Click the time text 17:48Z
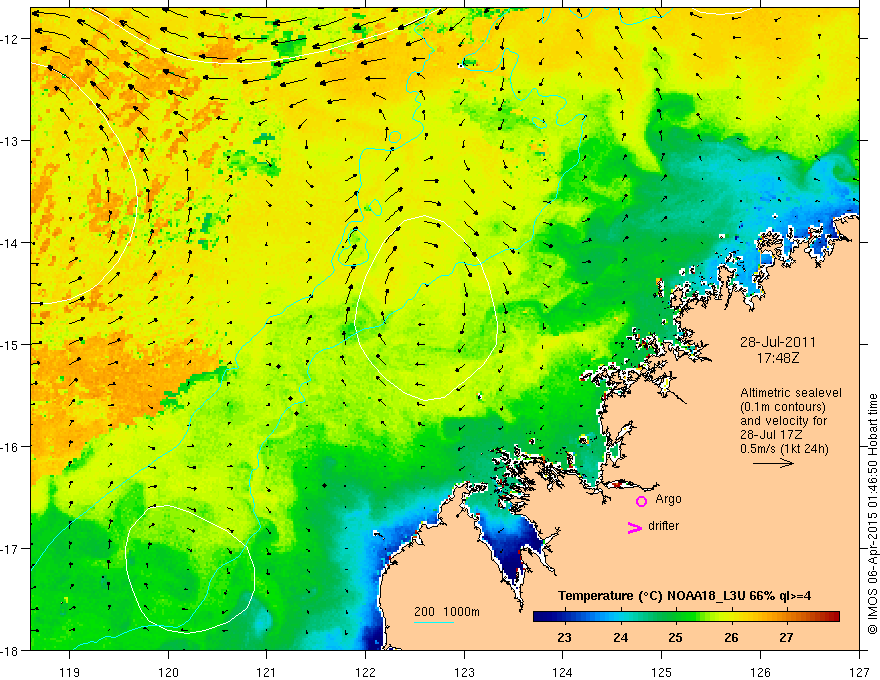The image size is (880, 680). [777, 357]
